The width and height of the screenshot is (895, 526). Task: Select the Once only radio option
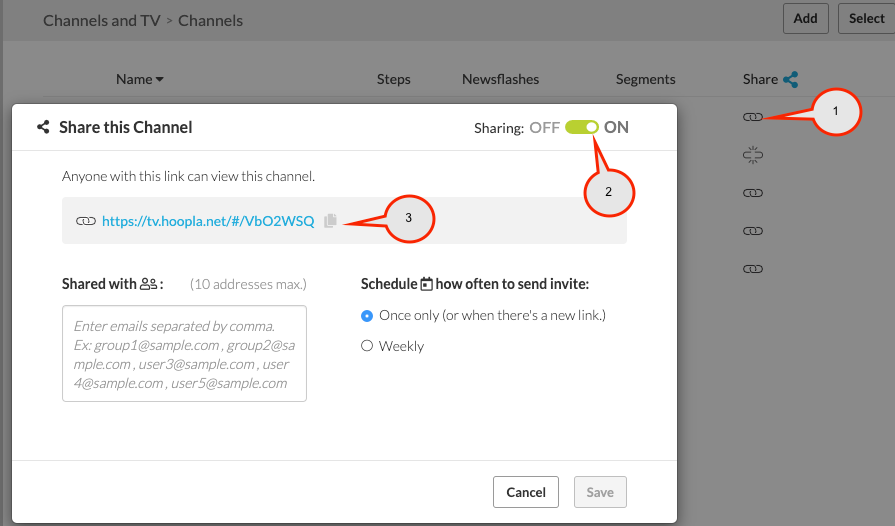(x=367, y=315)
